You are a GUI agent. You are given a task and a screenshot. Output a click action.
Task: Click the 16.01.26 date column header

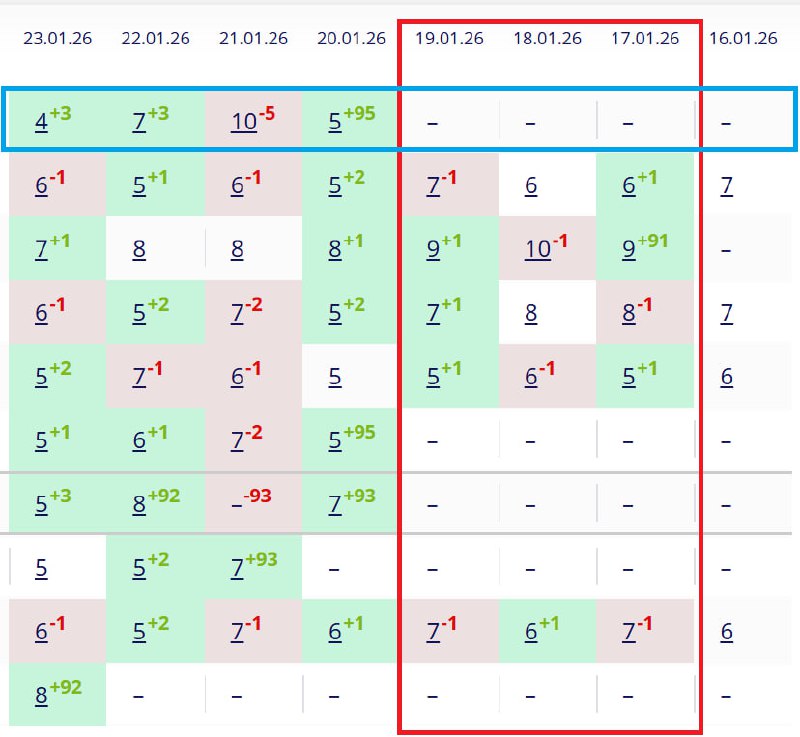point(743,39)
